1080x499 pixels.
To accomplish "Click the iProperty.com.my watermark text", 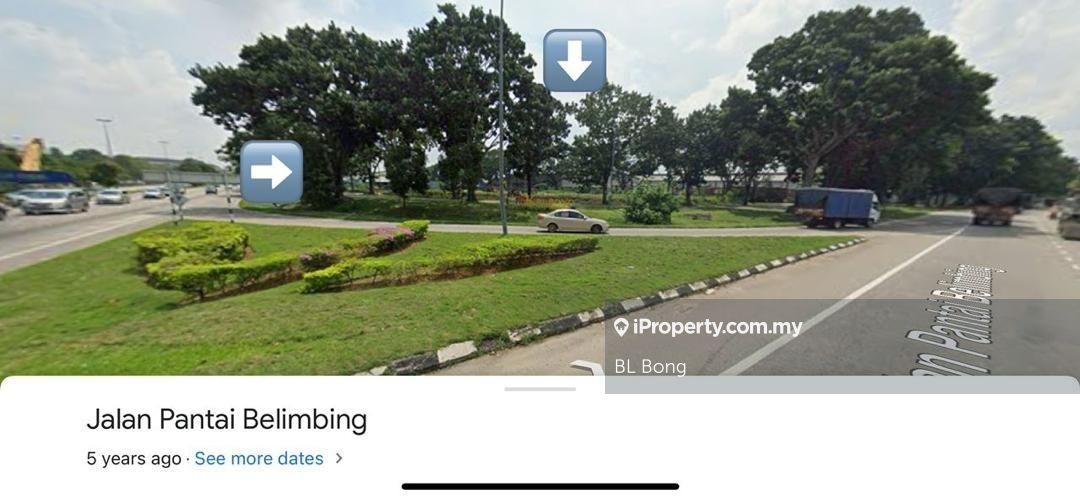I will [x=718, y=327].
